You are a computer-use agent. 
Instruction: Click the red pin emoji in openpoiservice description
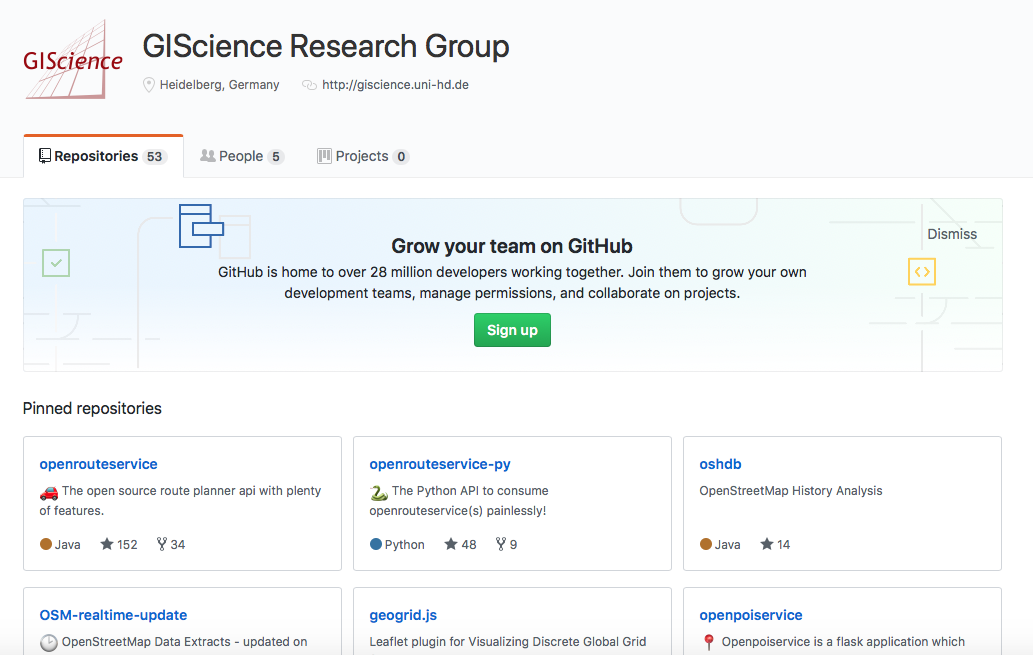coord(709,642)
